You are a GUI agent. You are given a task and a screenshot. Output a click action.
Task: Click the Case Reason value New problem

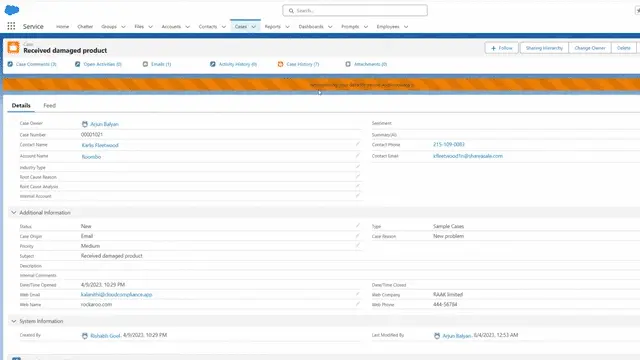[448, 236]
